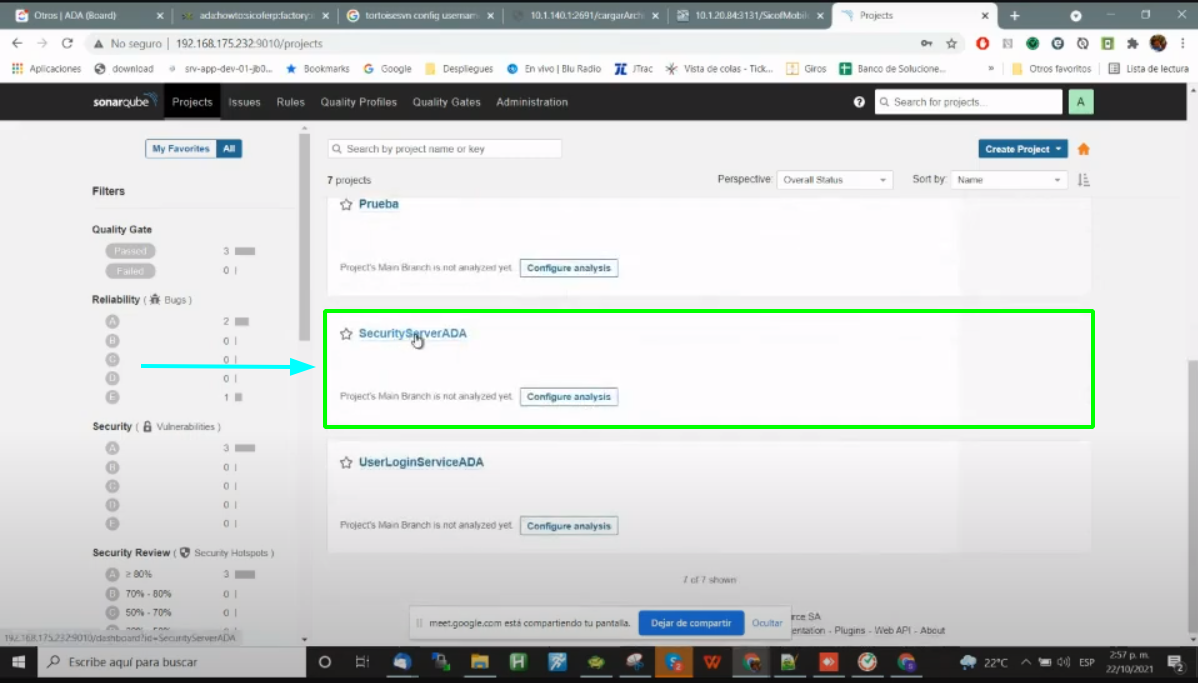Screen dimensions: 1198x683
Task: Mark UserLoginServiceADA as favorite
Action: pos(346,463)
